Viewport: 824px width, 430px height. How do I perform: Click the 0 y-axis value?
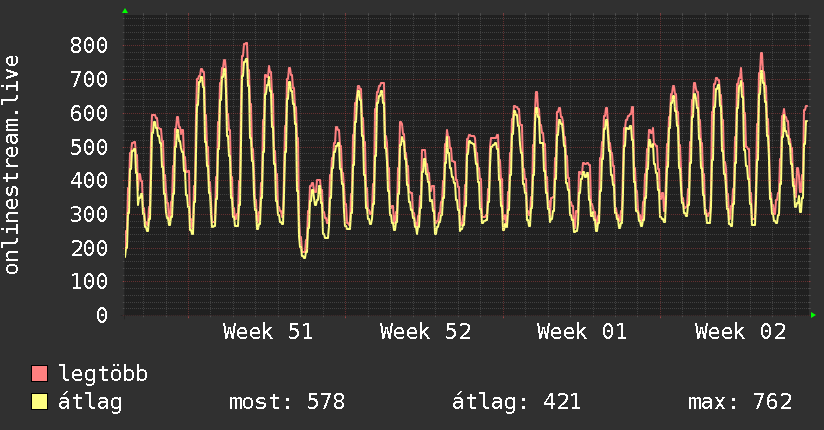pyautogui.click(x=102, y=315)
